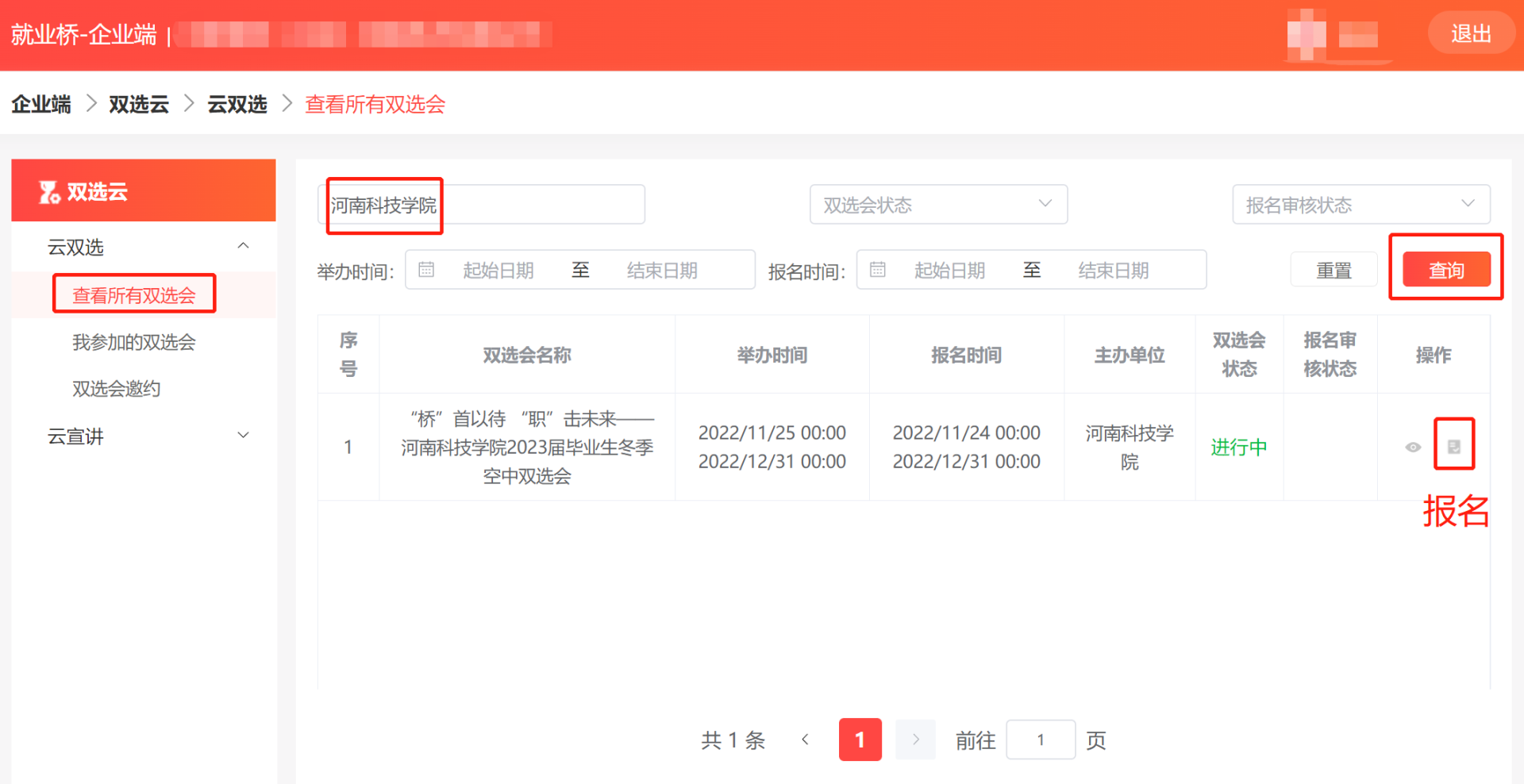Click the 报名审核状态 column header
The image size is (1524, 784).
point(1330,355)
